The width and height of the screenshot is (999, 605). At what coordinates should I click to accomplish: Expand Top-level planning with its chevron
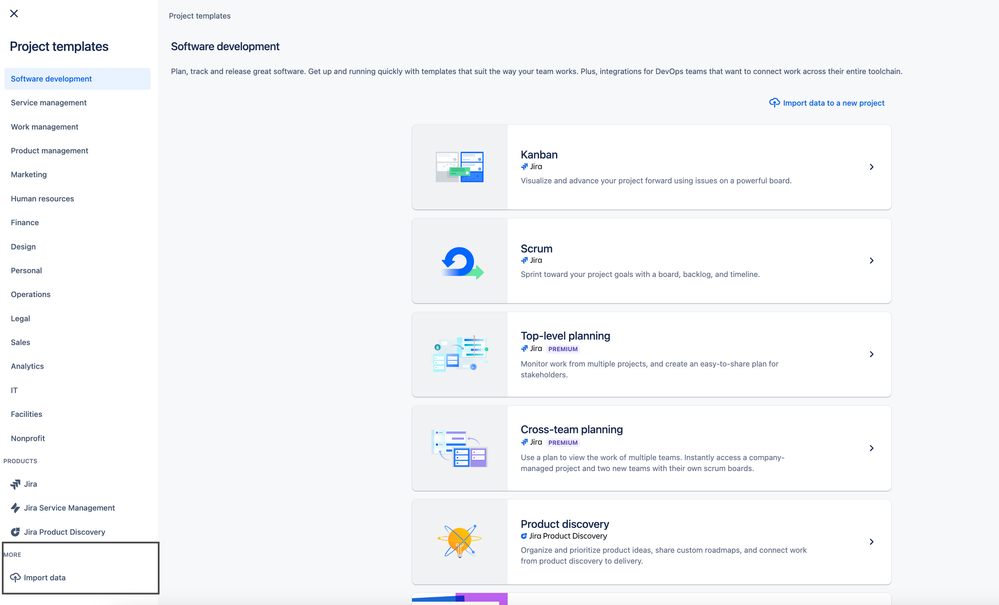click(872, 354)
